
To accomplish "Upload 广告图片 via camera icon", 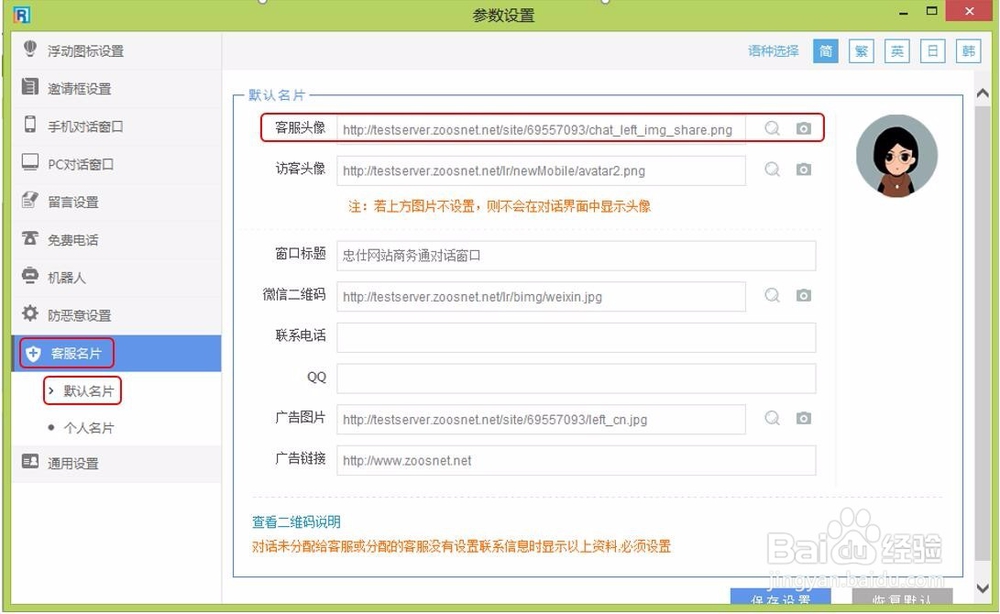I will coord(804,418).
